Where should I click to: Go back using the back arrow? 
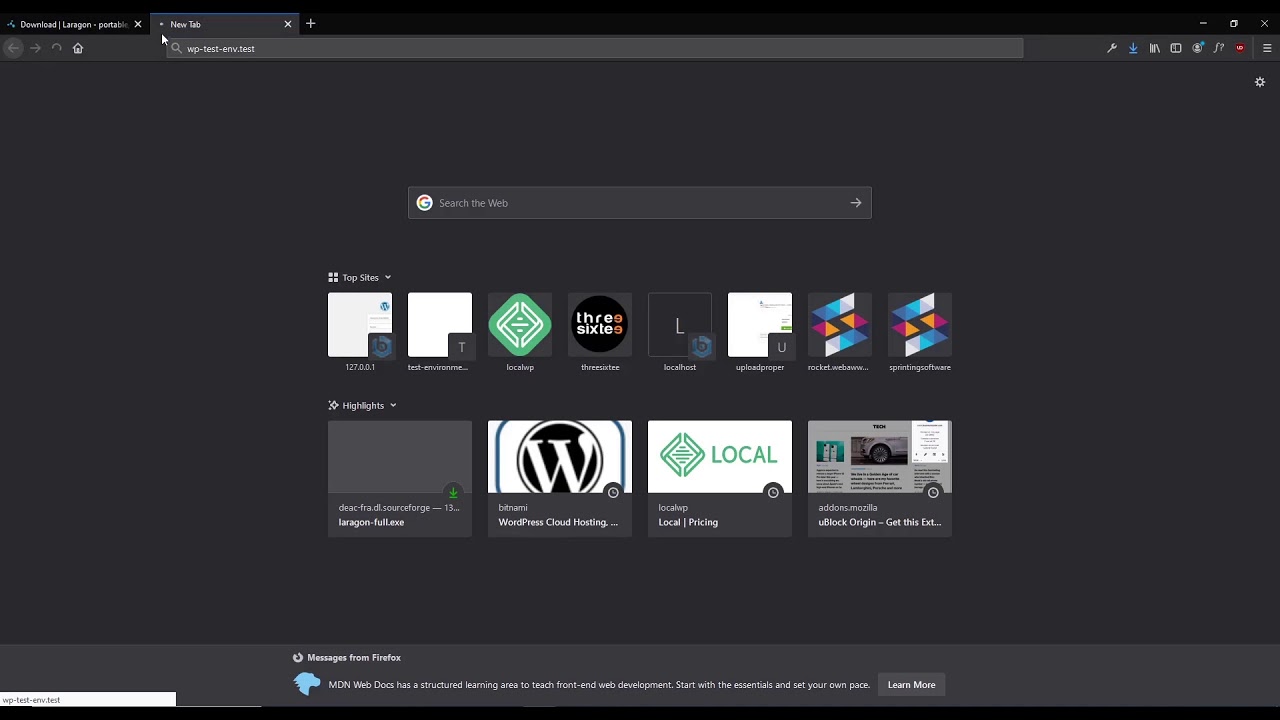pos(13,48)
